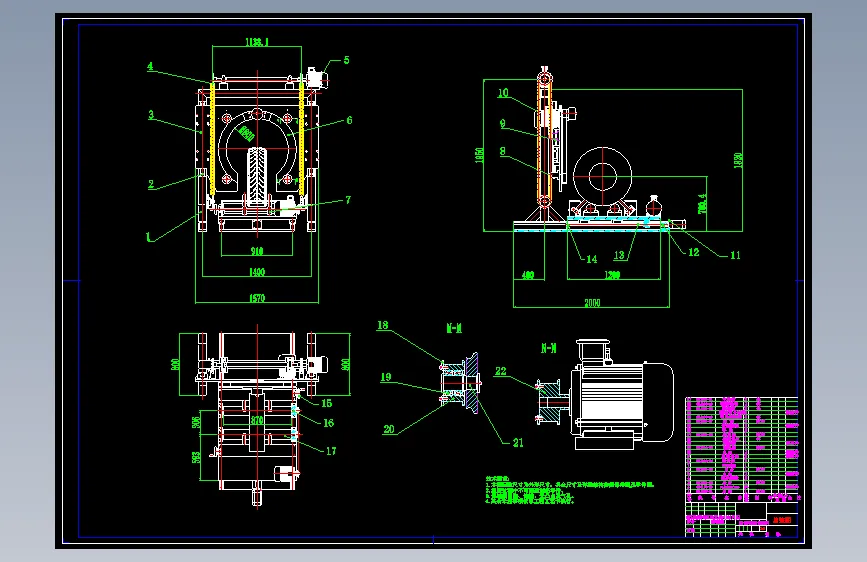
Task: Click part callout number 1
Action: 148,237
